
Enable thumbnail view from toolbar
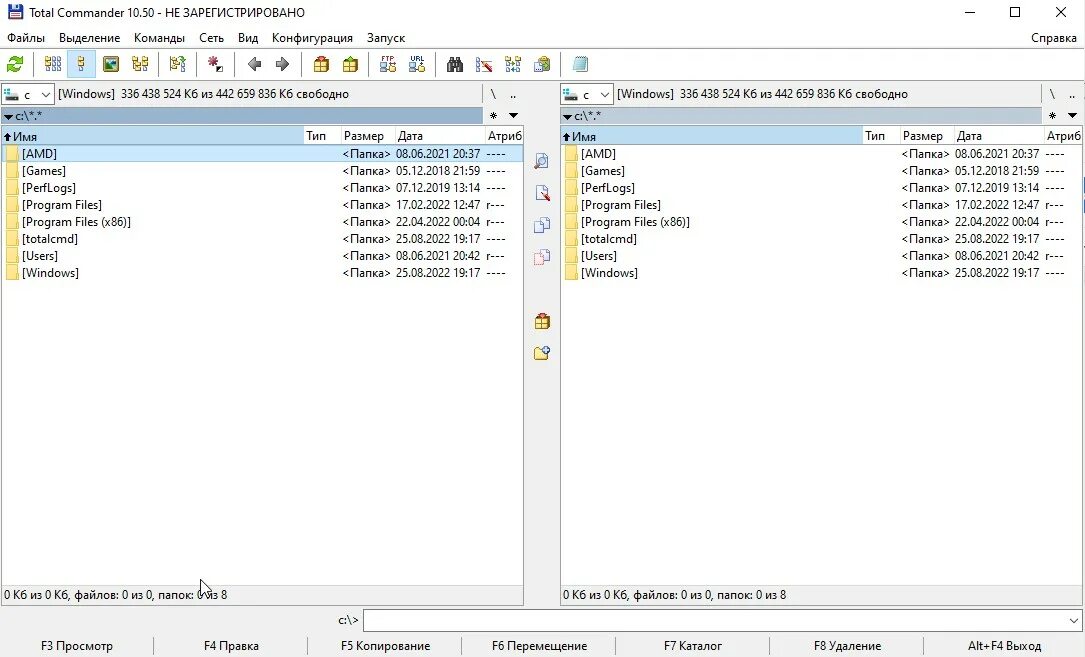tap(111, 64)
